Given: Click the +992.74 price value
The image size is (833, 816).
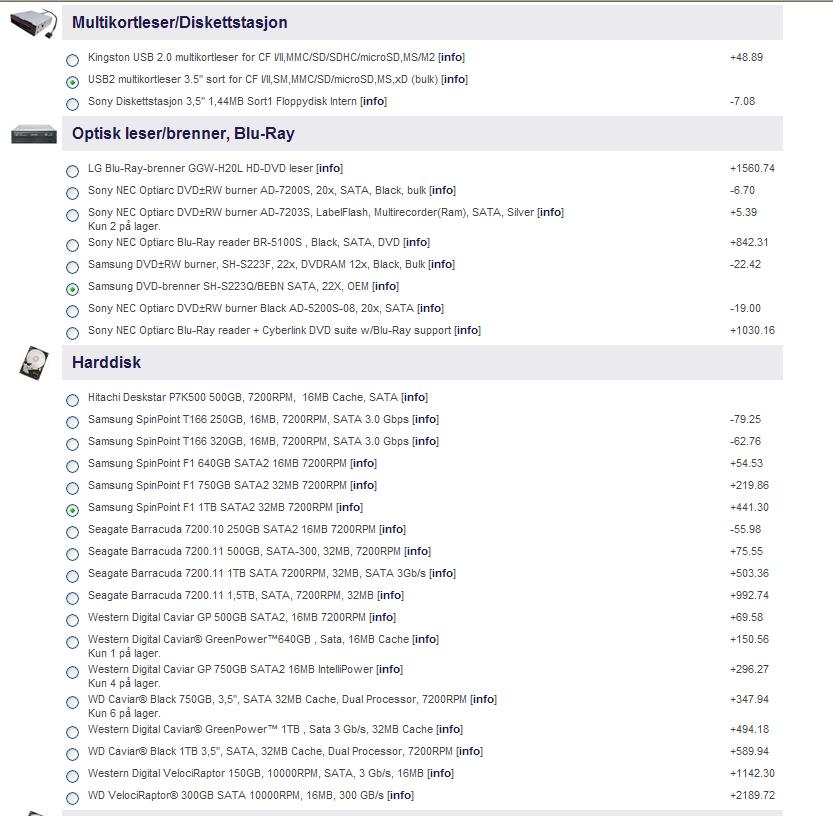Looking at the screenshot, I should click(x=749, y=596).
